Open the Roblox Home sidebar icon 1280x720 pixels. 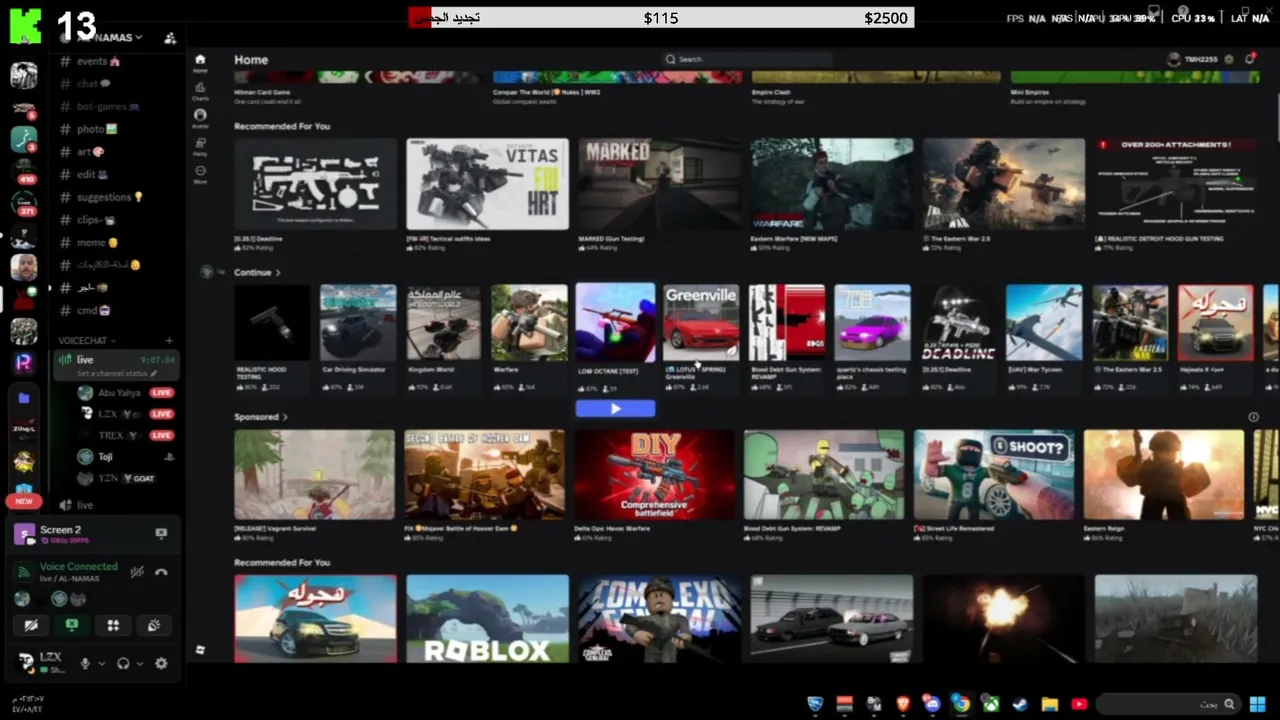point(200,62)
